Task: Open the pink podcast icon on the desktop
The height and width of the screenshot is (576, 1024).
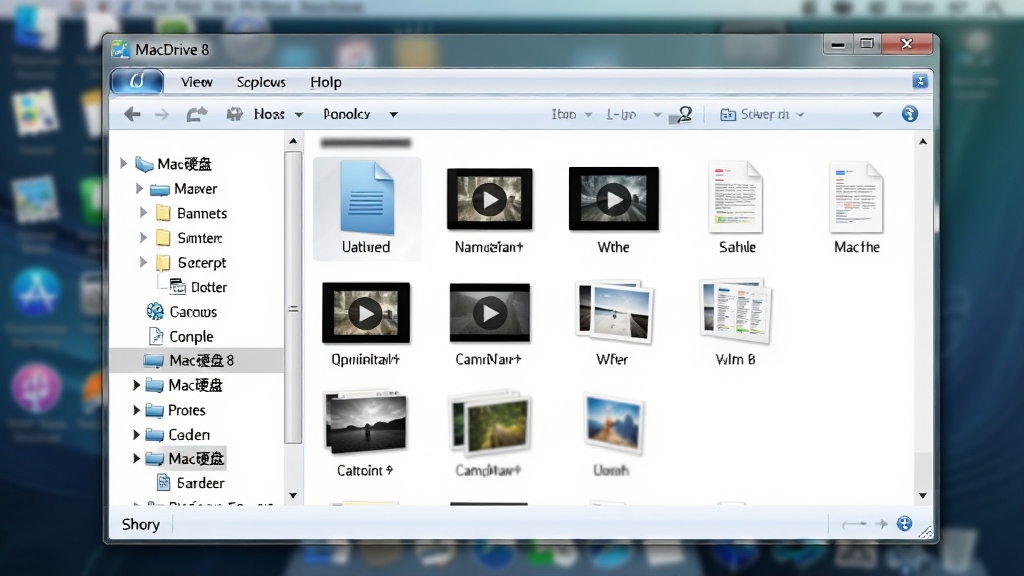Action: pos(36,389)
